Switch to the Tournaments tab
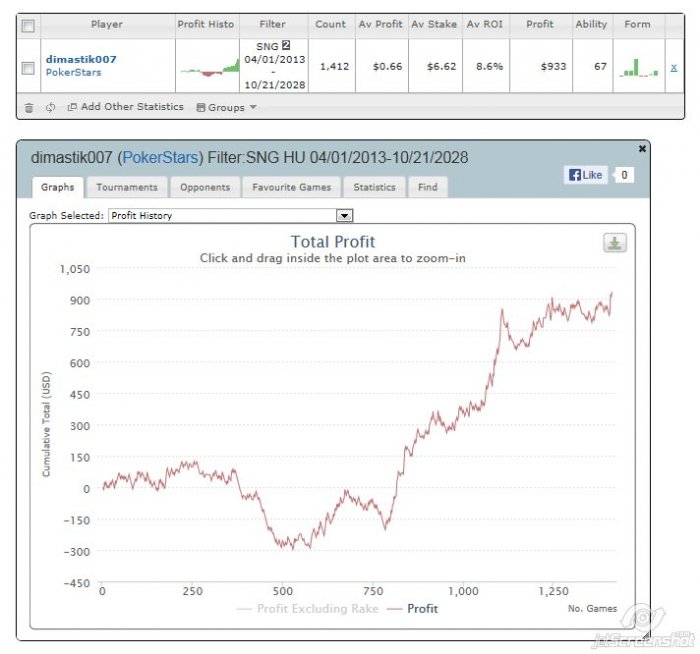The width and height of the screenshot is (700, 654). [x=127, y=187]
